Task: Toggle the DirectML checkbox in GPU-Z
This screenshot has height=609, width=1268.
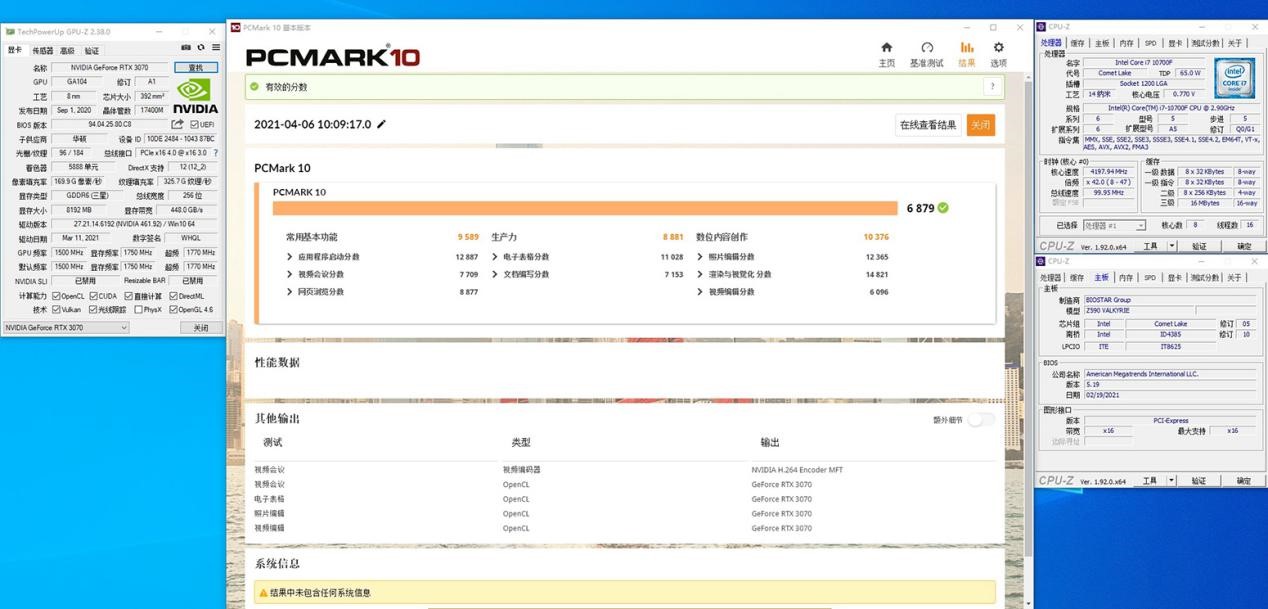Action: [174, 296]
